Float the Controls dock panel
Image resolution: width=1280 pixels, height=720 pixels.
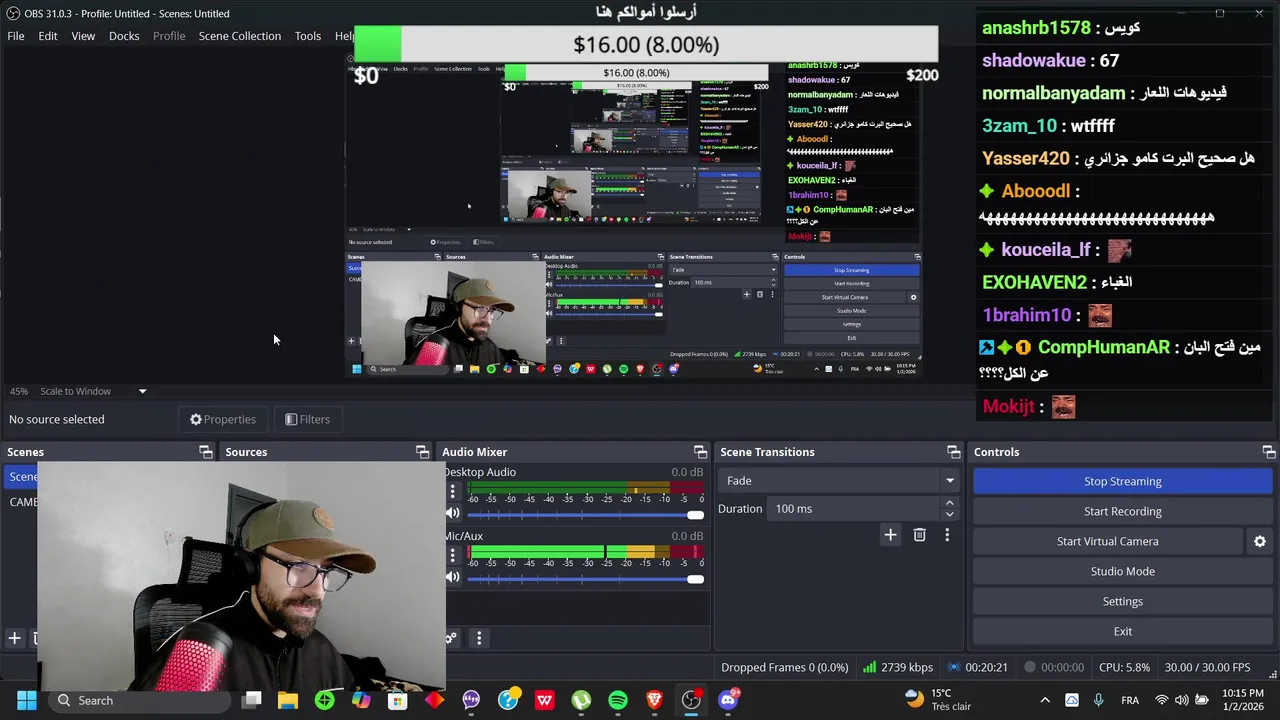pos(1269,452)
